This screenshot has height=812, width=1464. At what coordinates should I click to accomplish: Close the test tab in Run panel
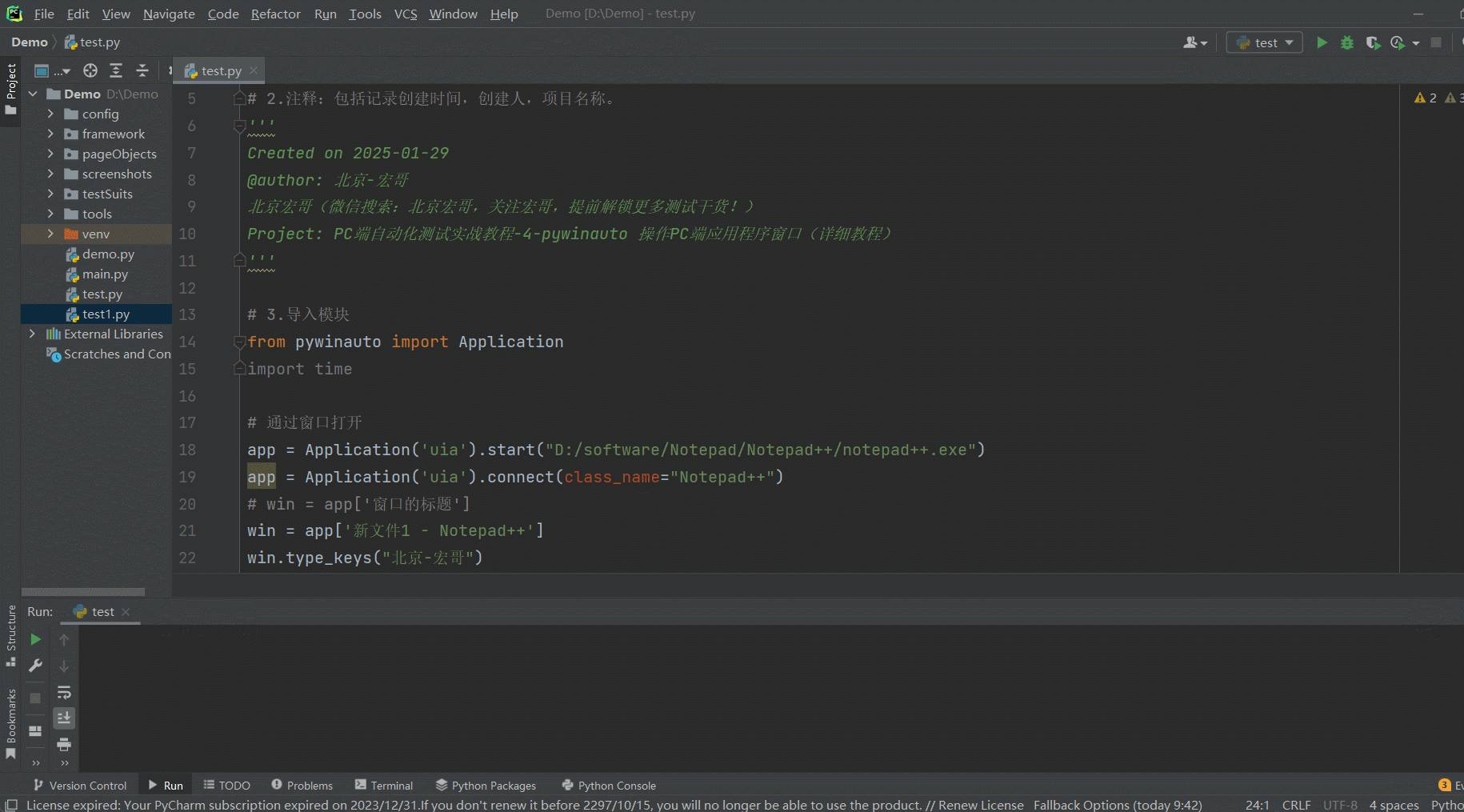tap(126, 612)
